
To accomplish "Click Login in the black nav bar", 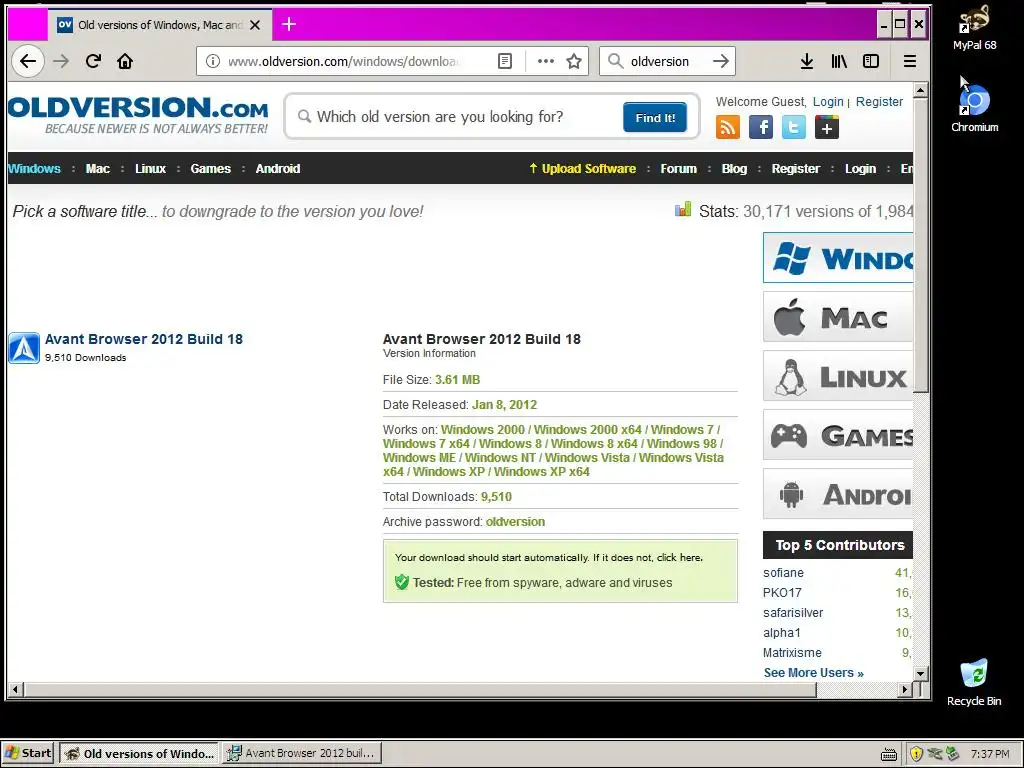I will [x=860, y=168].
